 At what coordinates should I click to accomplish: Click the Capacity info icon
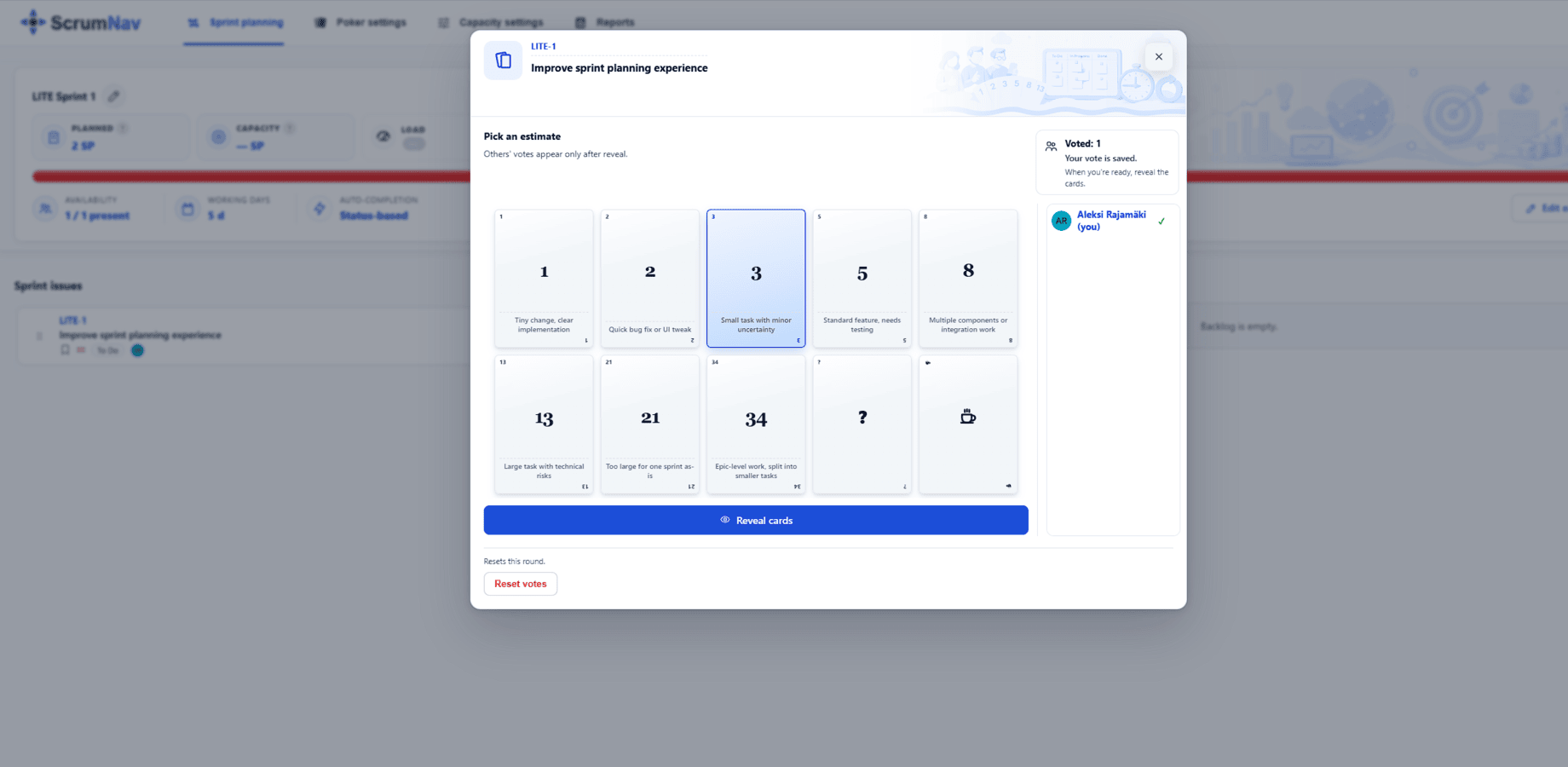pos(290,129)
